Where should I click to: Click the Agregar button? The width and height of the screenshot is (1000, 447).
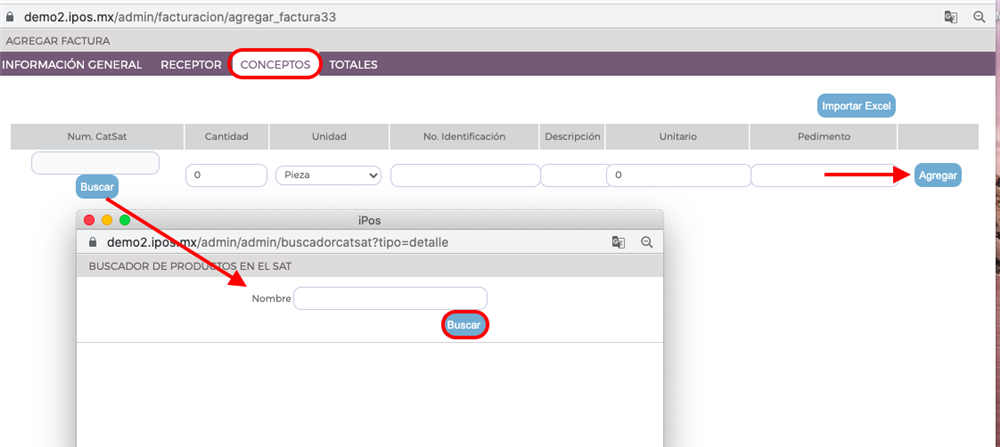pos(938,175)
